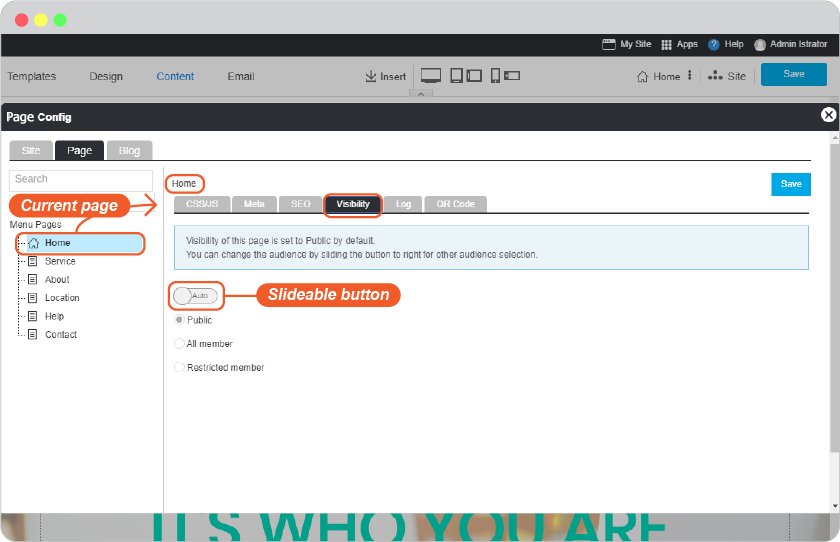Click the Home house icon in toolbar
Screen dimensions: 840x542
point(642,77)
